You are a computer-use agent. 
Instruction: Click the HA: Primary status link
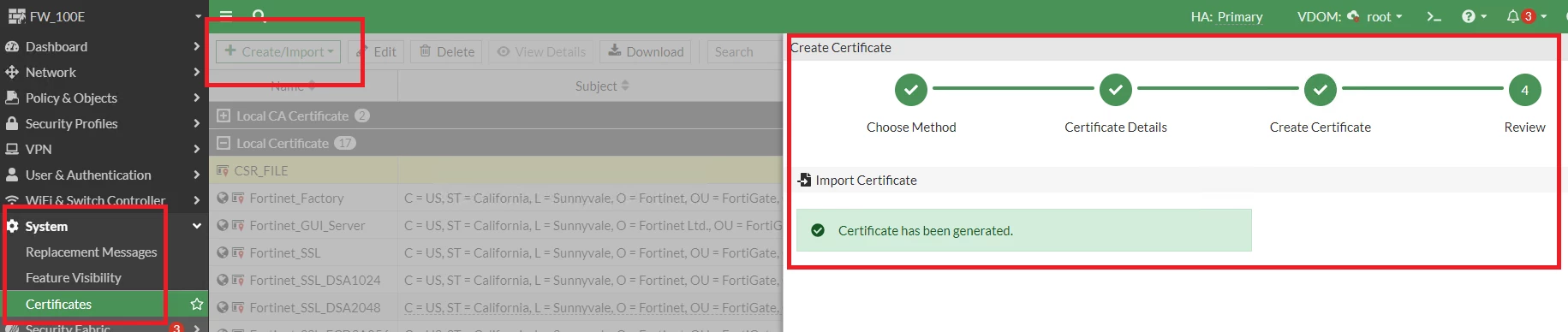(x=1226, y=16)
